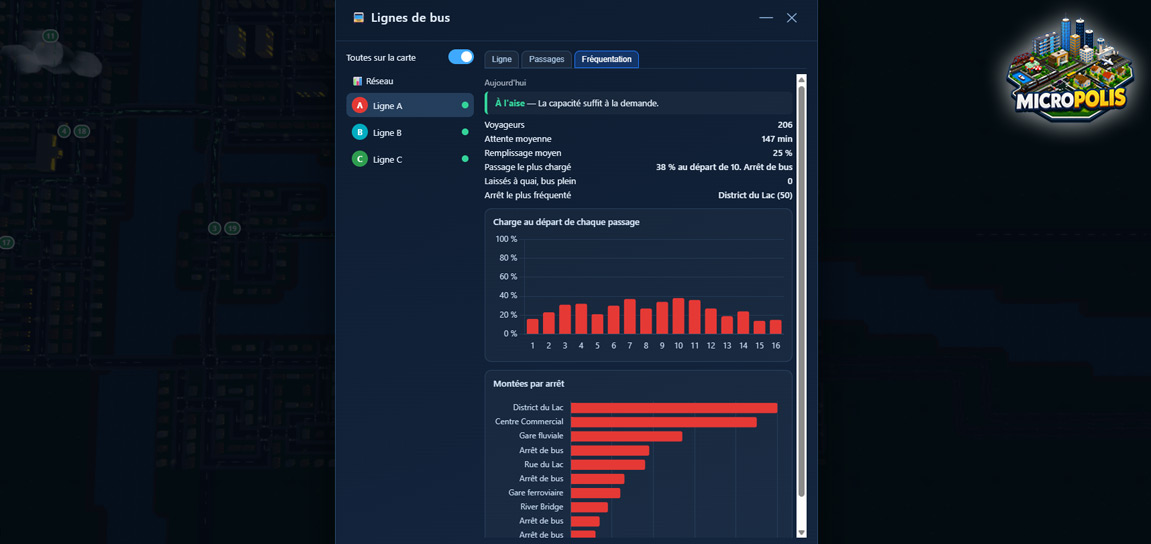Click the 'Attente moyenne' value 147 min

[777, 139]
